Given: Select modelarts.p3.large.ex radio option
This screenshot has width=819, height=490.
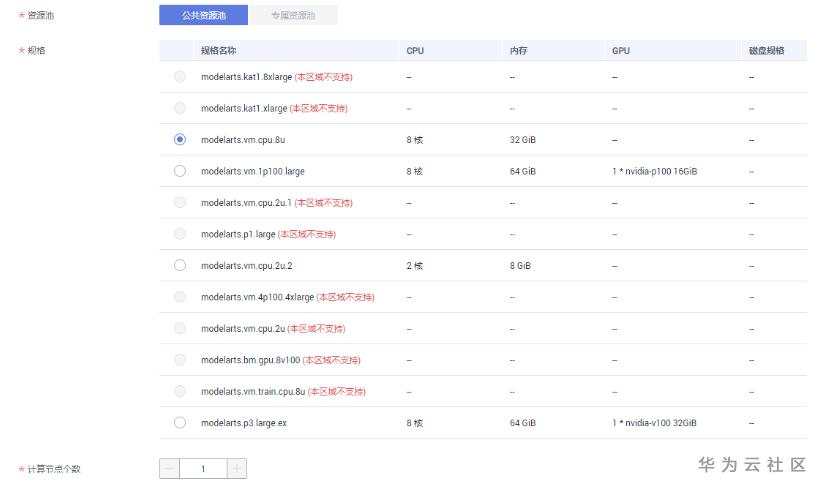Looking at the screenshot, I should pyautogui.click(x=180, y=423).
